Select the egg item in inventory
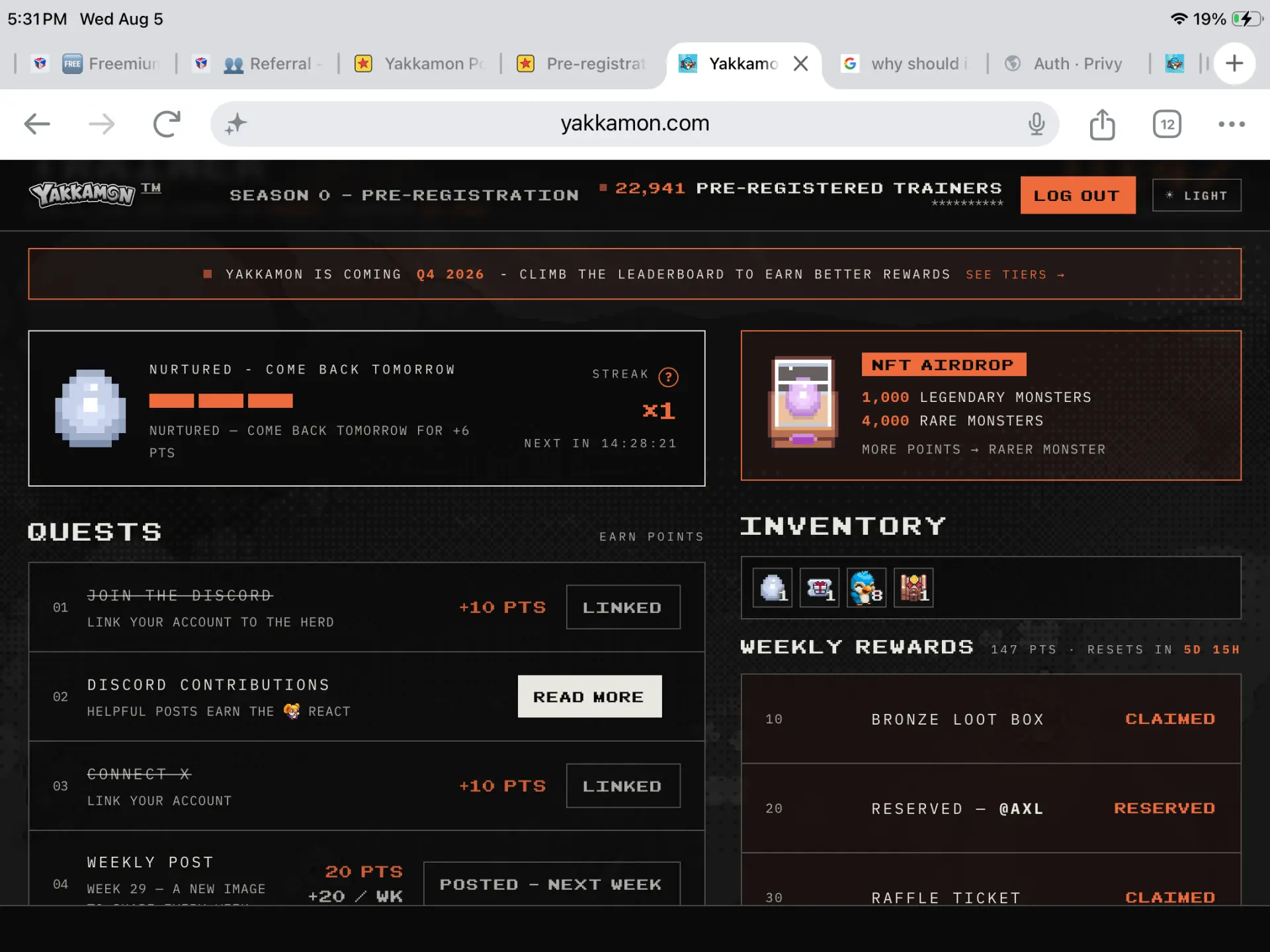1270x952 pixels. coord(773,587)
